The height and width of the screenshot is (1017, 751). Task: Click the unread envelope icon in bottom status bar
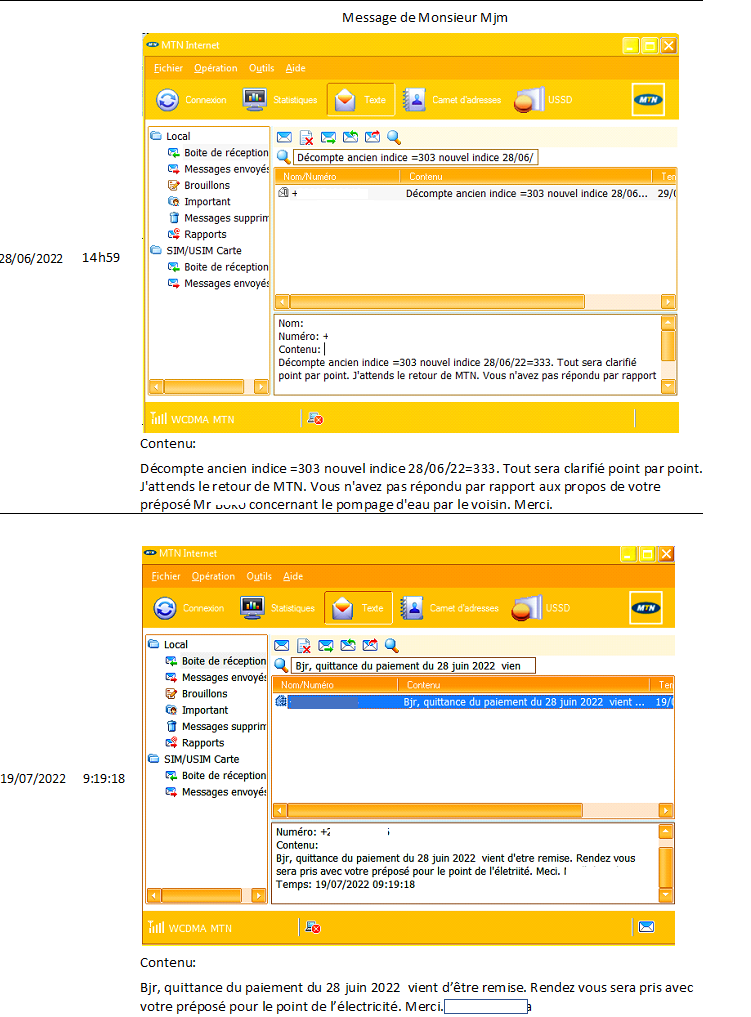(x=647, y=927)
